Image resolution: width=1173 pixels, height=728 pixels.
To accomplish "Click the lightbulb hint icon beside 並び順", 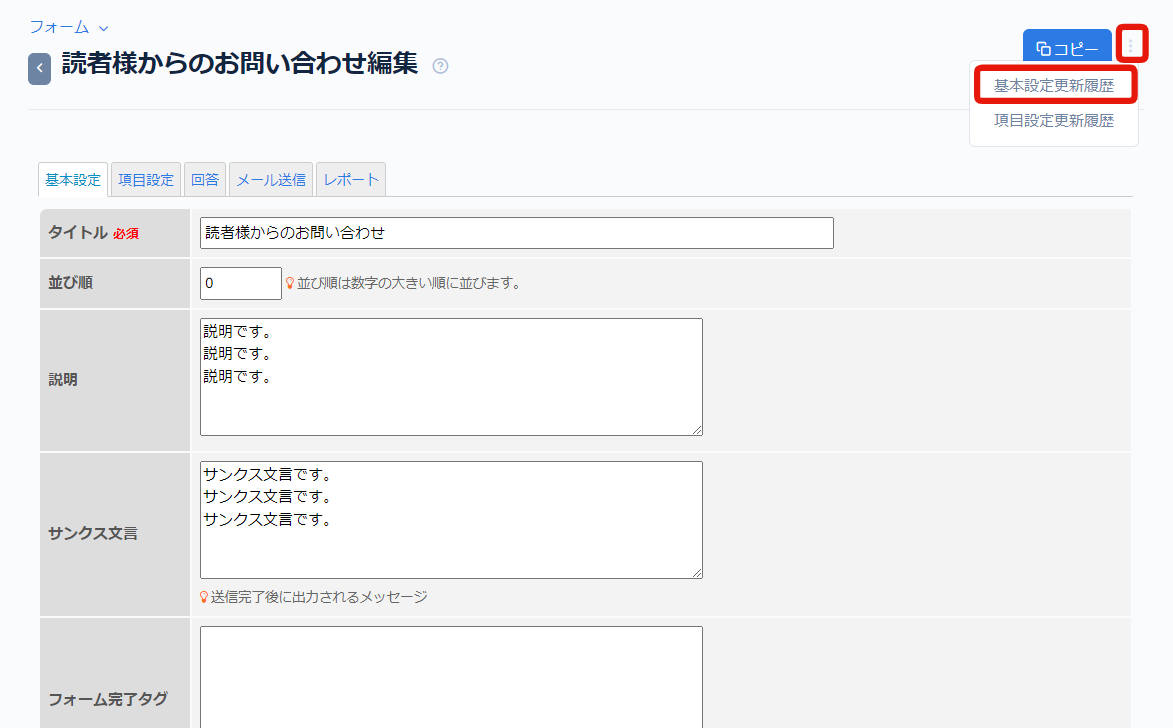I will coord(290,283).
